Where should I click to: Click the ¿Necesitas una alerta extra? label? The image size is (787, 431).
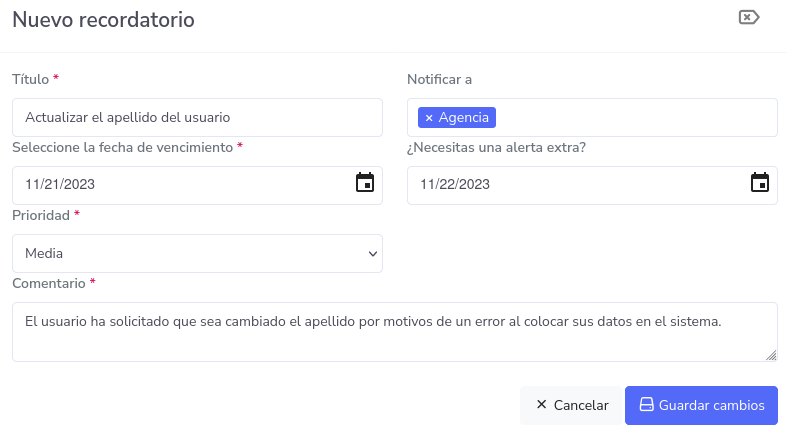496,147
